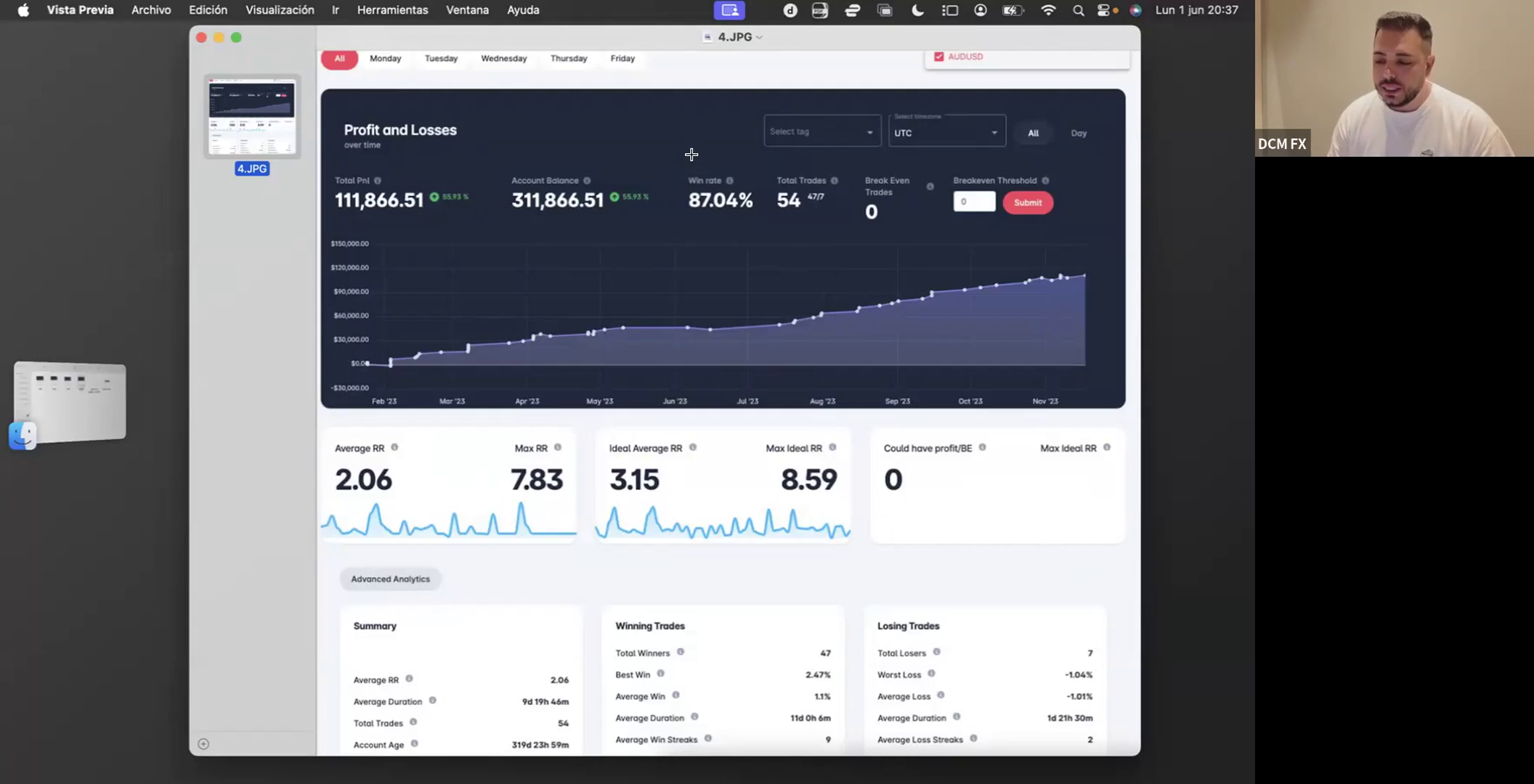Click info icon next to Win rate

[x=729, y=181]
